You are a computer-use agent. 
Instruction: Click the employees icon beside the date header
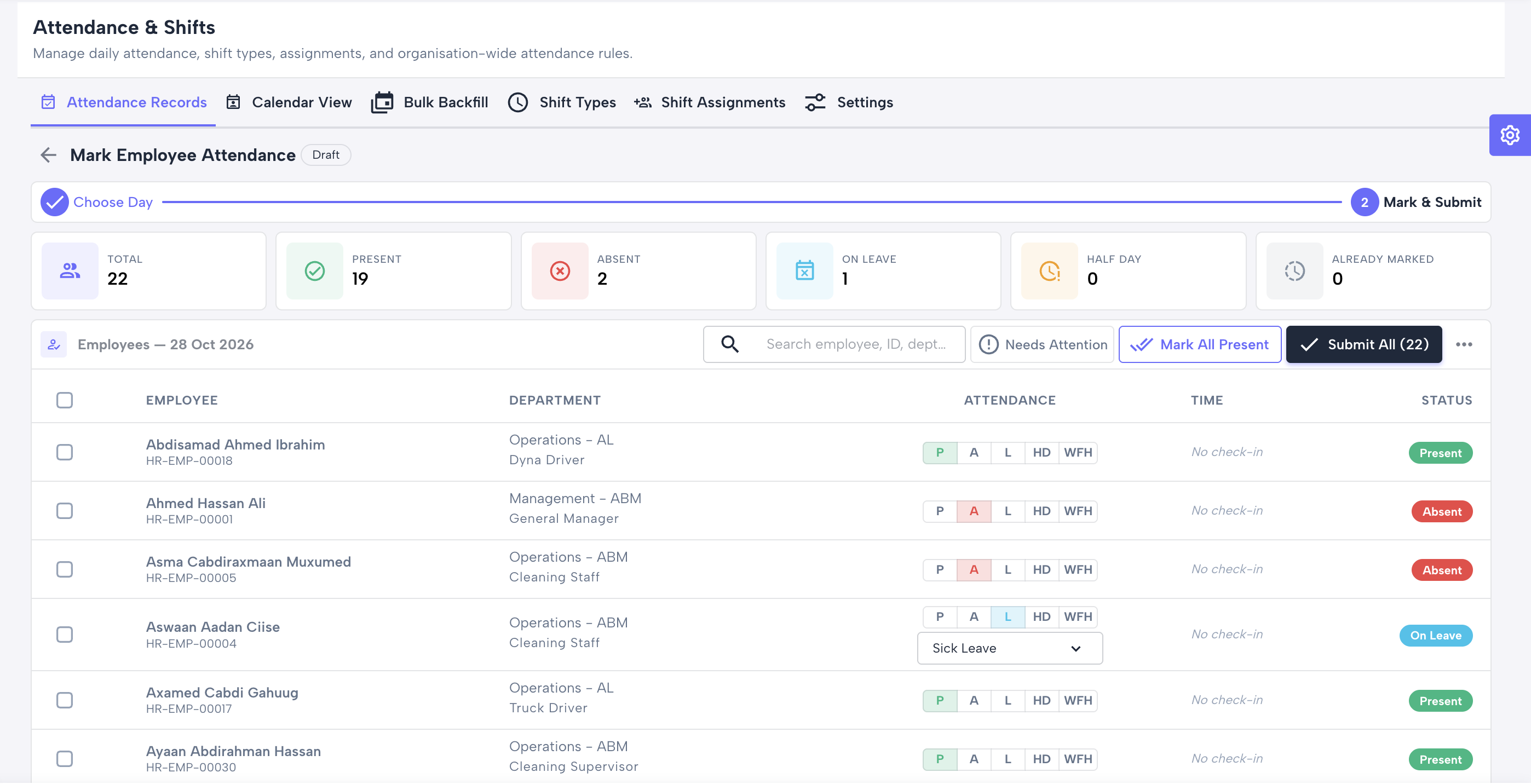click(x=54, y=345)
